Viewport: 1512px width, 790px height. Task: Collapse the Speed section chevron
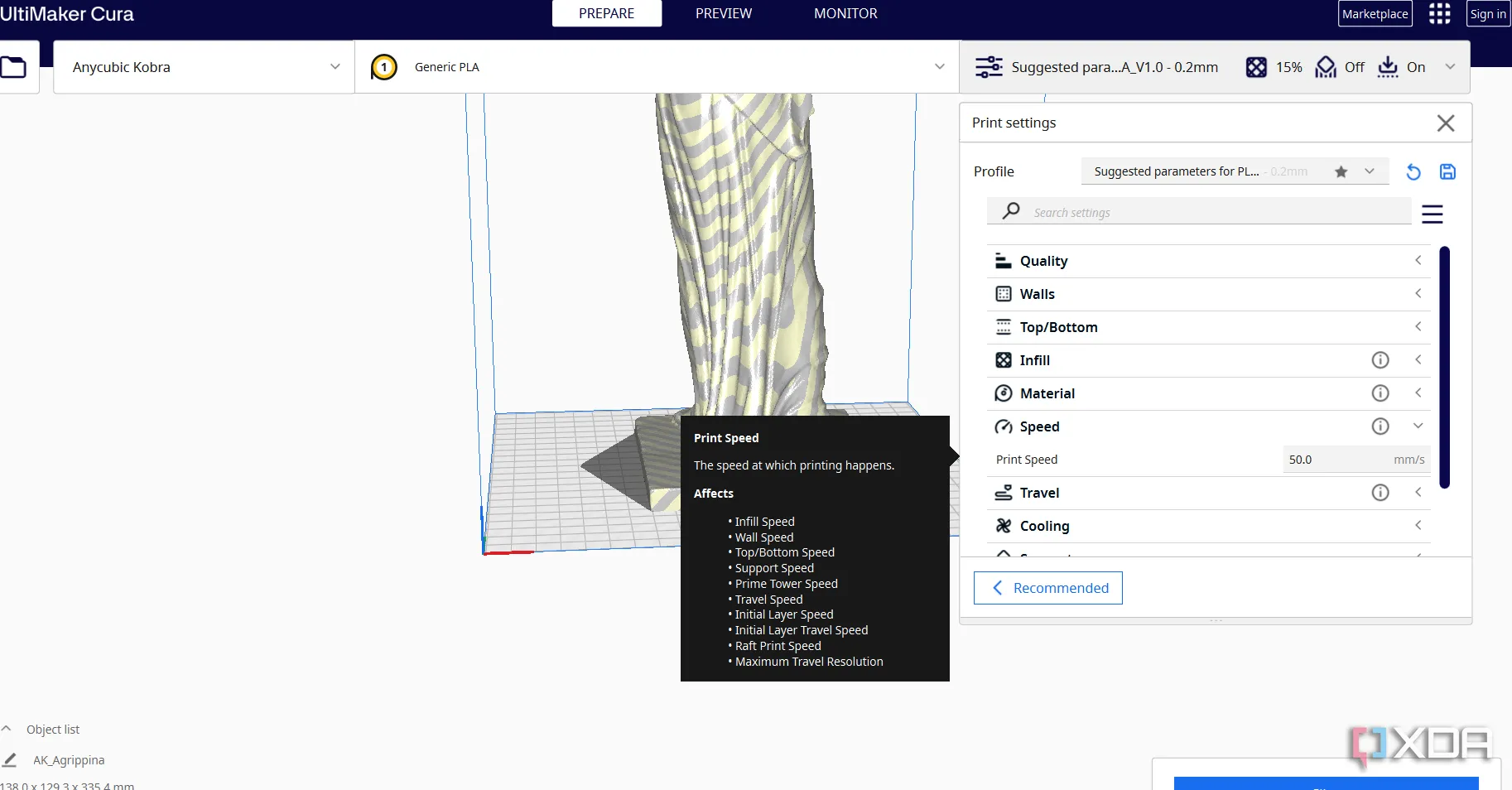point(1418,426)
